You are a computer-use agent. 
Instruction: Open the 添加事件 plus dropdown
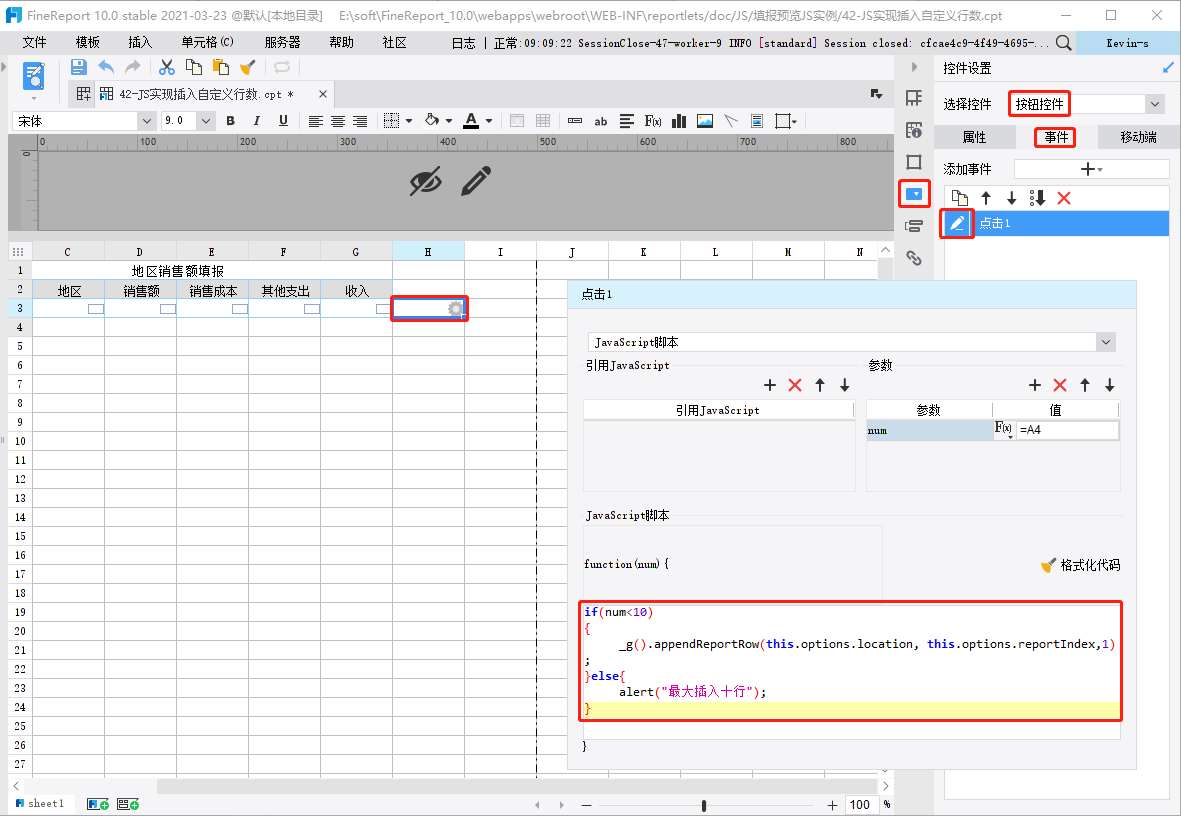pos(1091,170)
